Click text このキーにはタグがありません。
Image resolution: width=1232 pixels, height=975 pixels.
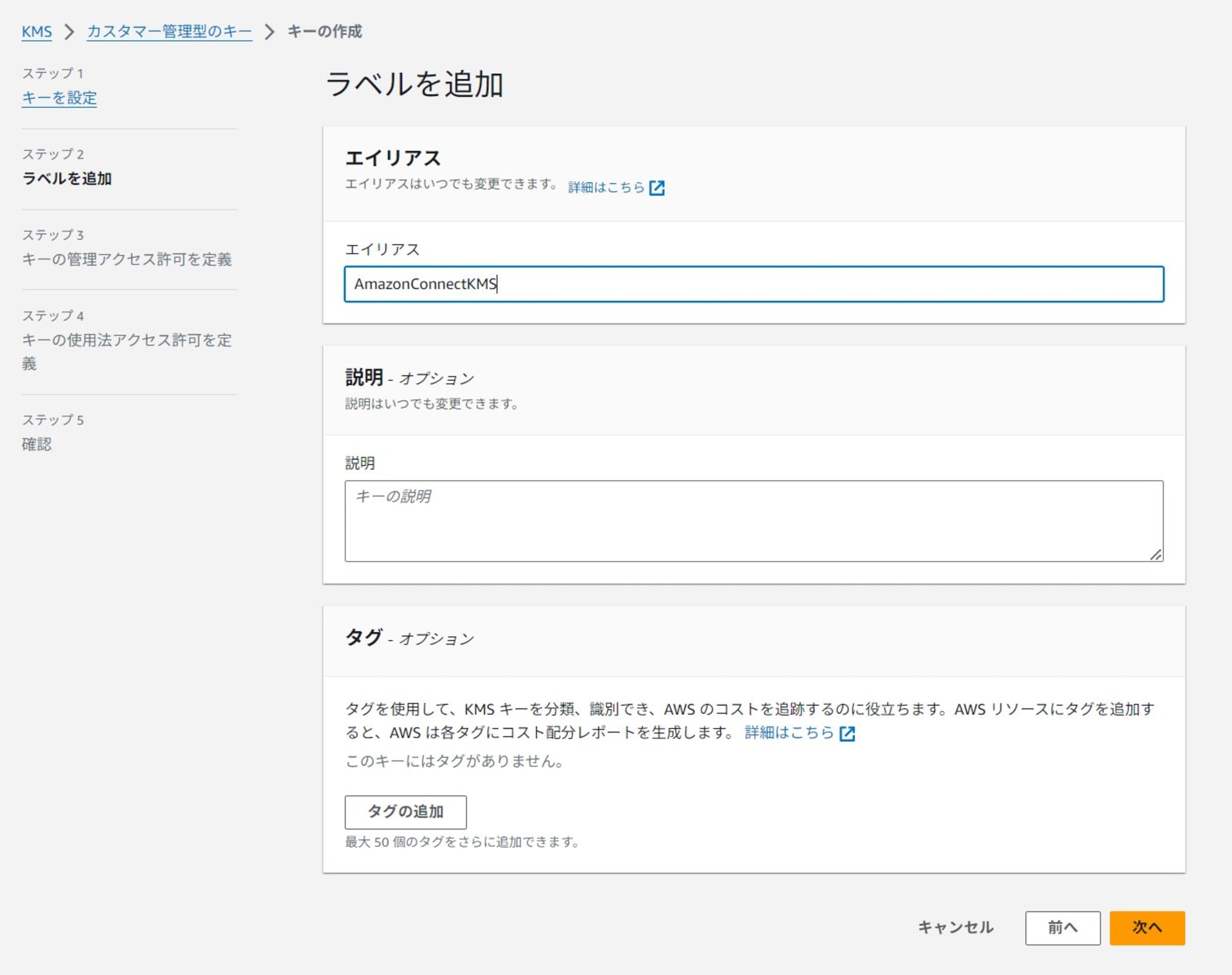pos(455,761)
